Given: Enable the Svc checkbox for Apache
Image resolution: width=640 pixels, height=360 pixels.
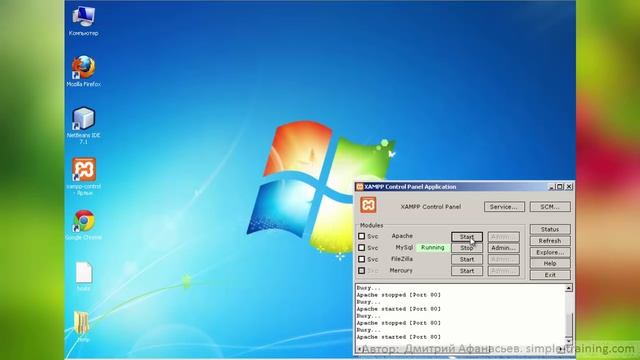Looking at the screenshot, I should 361,236.
